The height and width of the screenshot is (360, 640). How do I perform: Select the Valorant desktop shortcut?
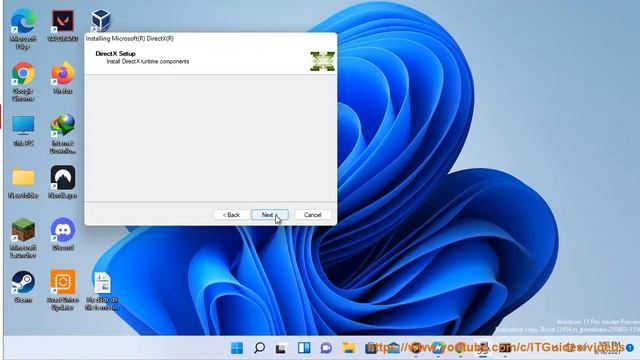coord(63,25)
